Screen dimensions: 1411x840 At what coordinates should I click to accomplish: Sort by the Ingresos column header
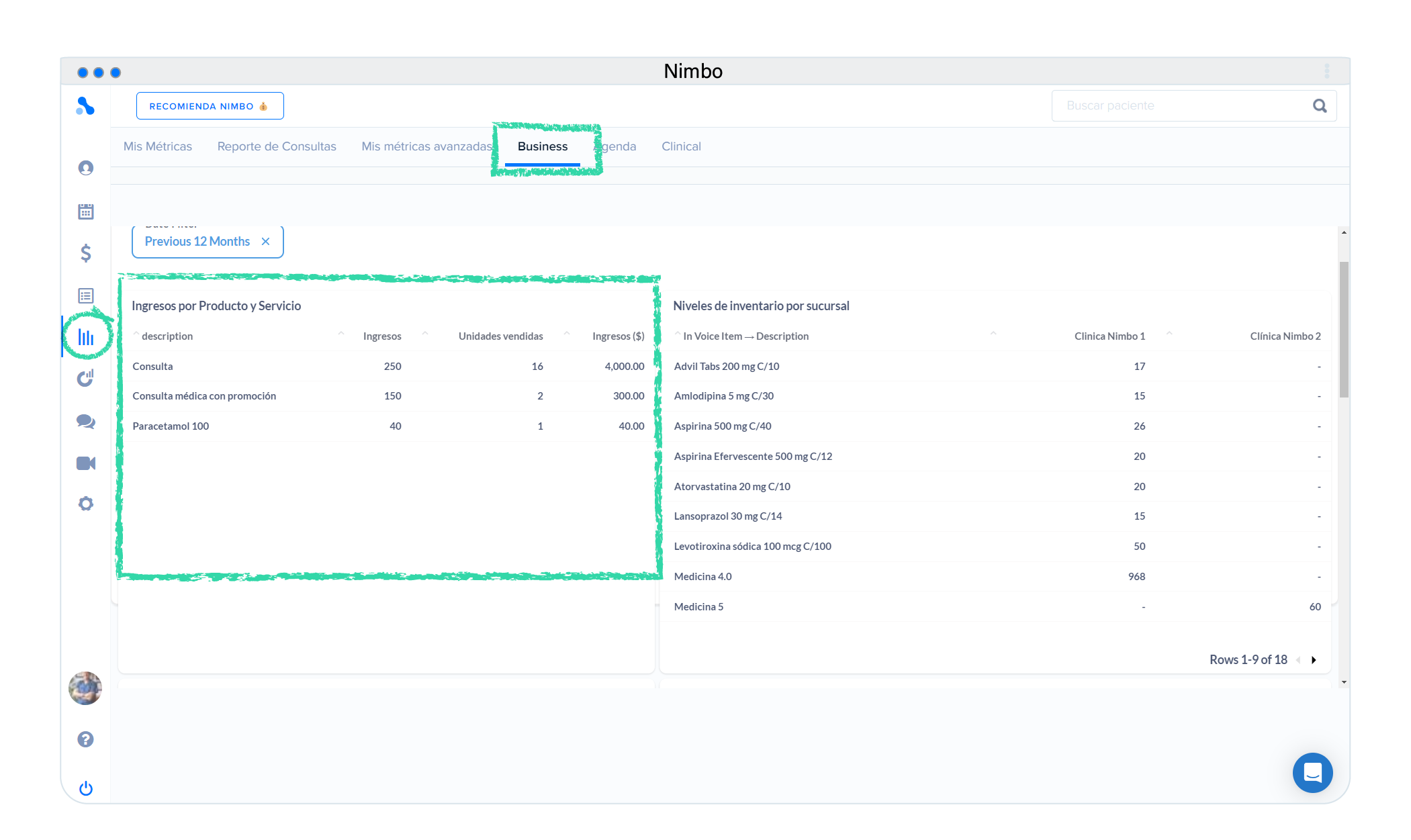[x=381, y=336]
